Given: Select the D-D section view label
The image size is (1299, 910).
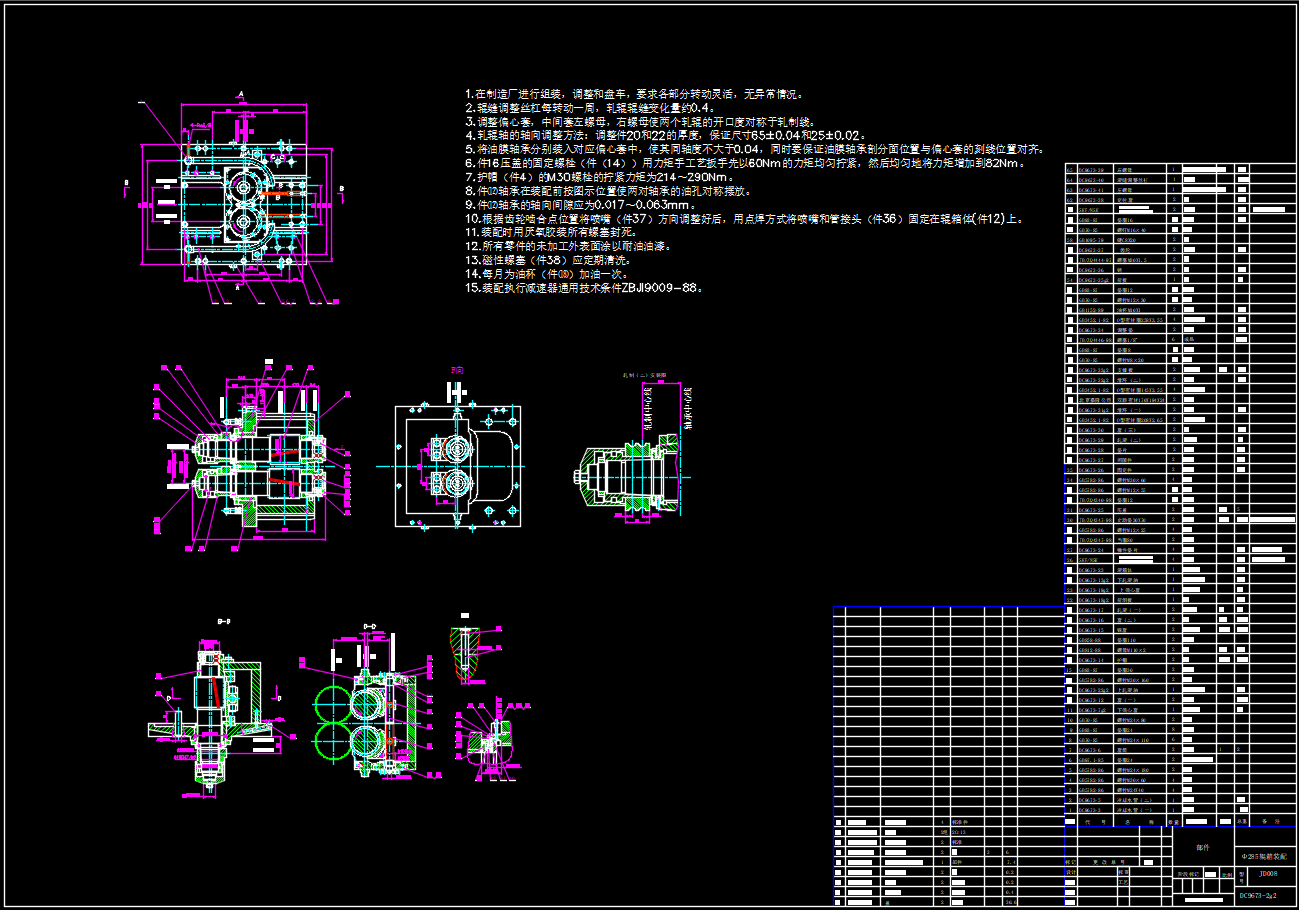Looking at the screenshot, I should coord(368,626).
